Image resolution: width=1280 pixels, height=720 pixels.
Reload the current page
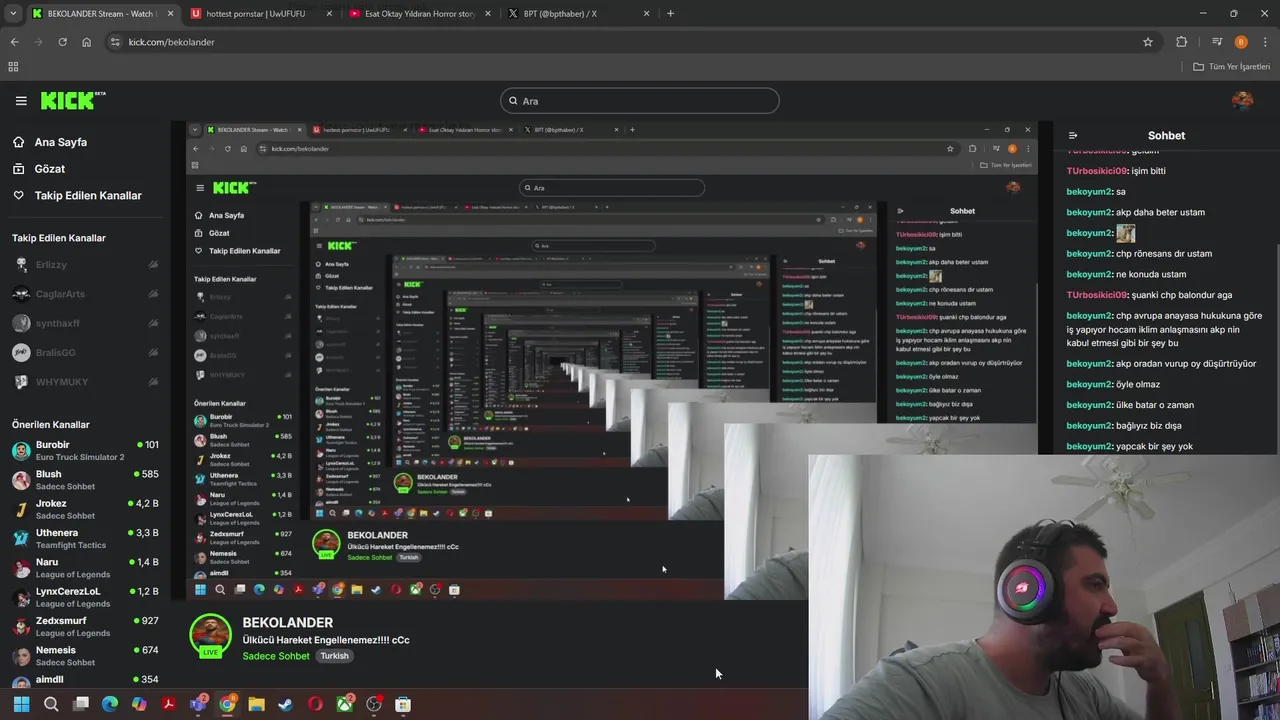point(62,42)
